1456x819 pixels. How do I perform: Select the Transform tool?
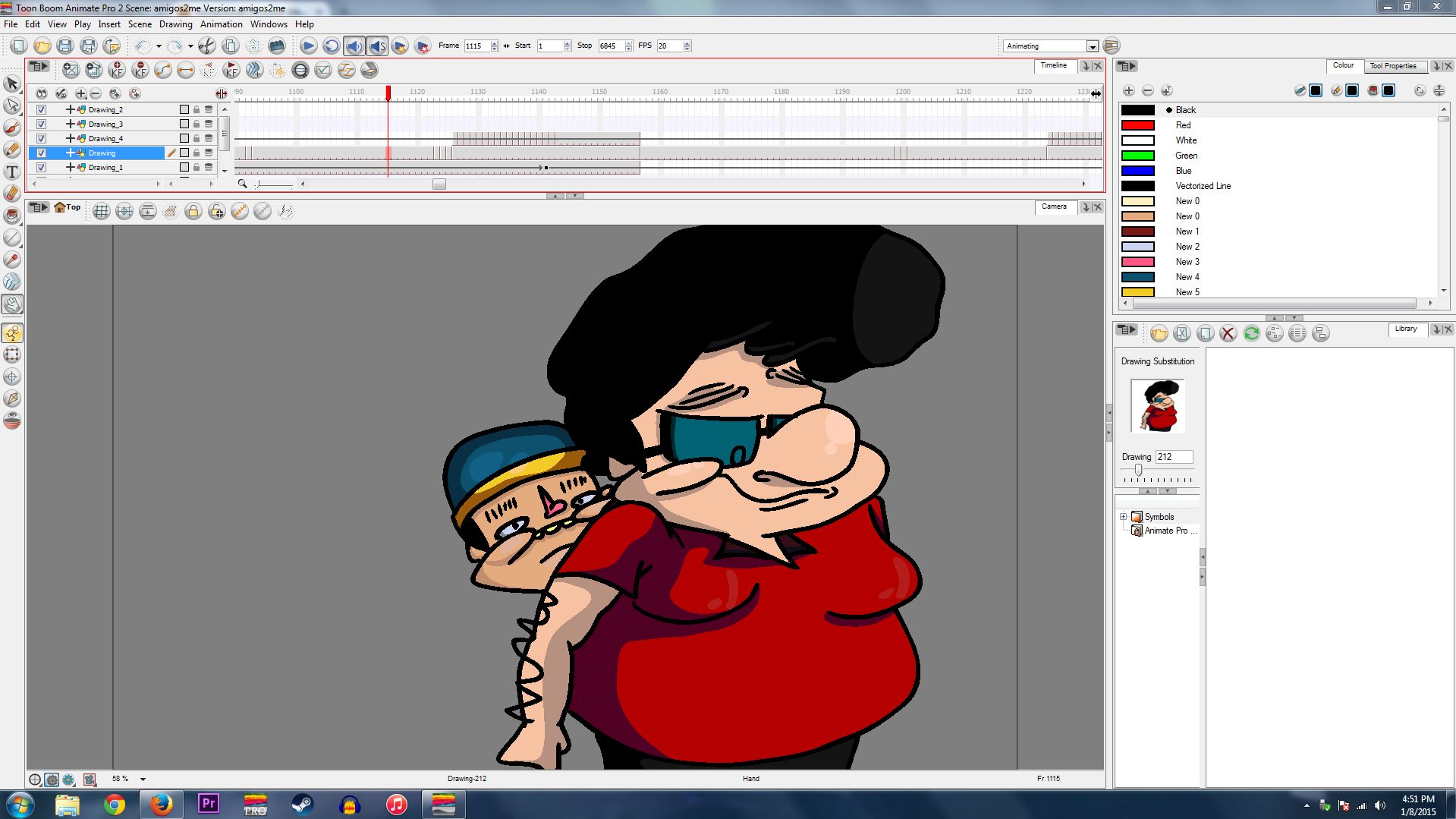pyautogui.click(x=12, y=354)
